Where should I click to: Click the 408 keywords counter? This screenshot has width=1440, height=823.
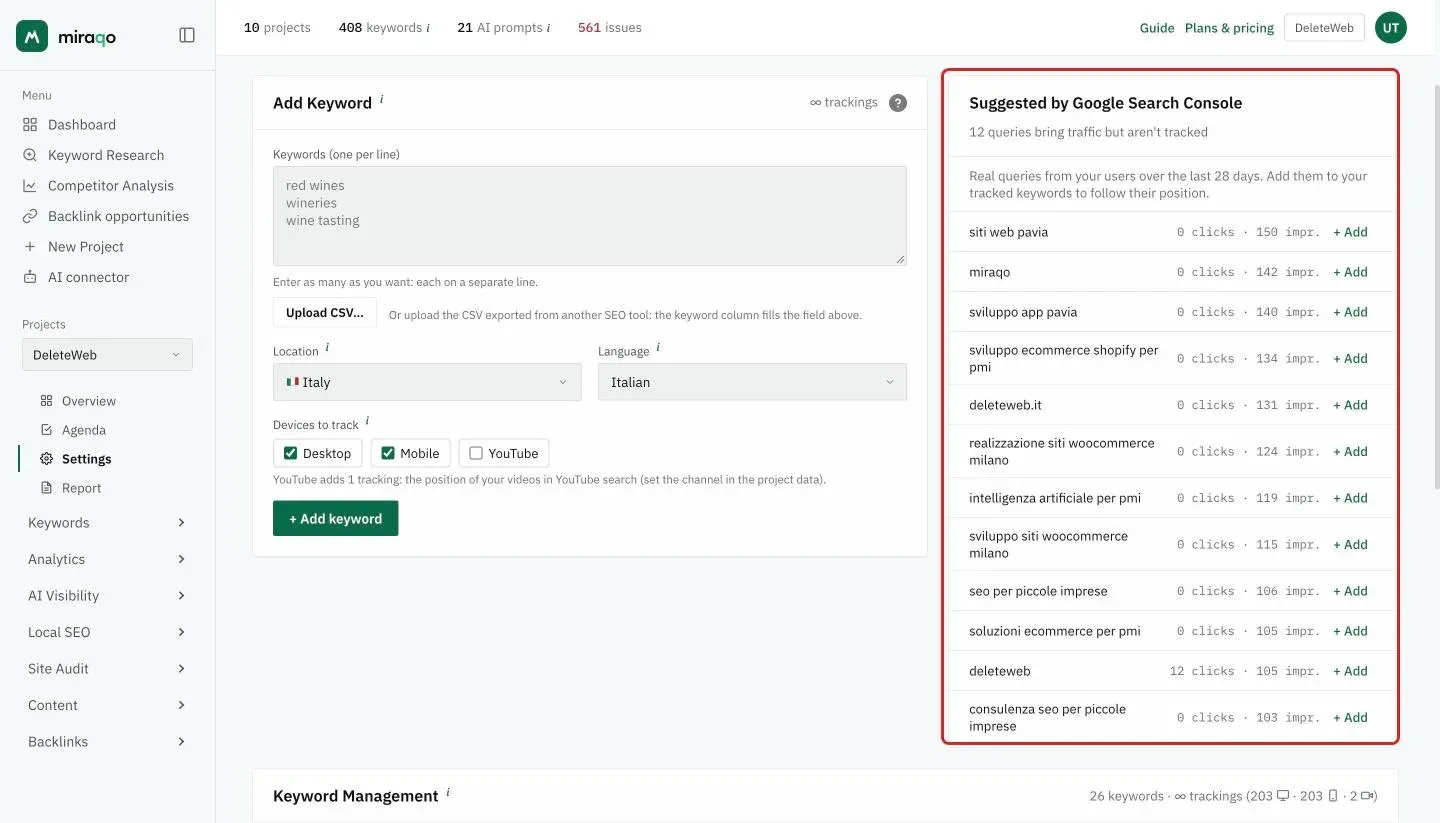click(x=384, y=28)
